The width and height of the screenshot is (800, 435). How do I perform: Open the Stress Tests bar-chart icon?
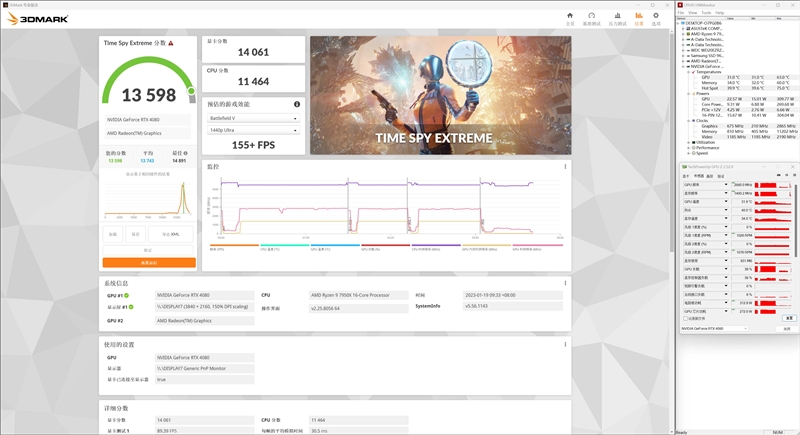[x=616, y=17]
